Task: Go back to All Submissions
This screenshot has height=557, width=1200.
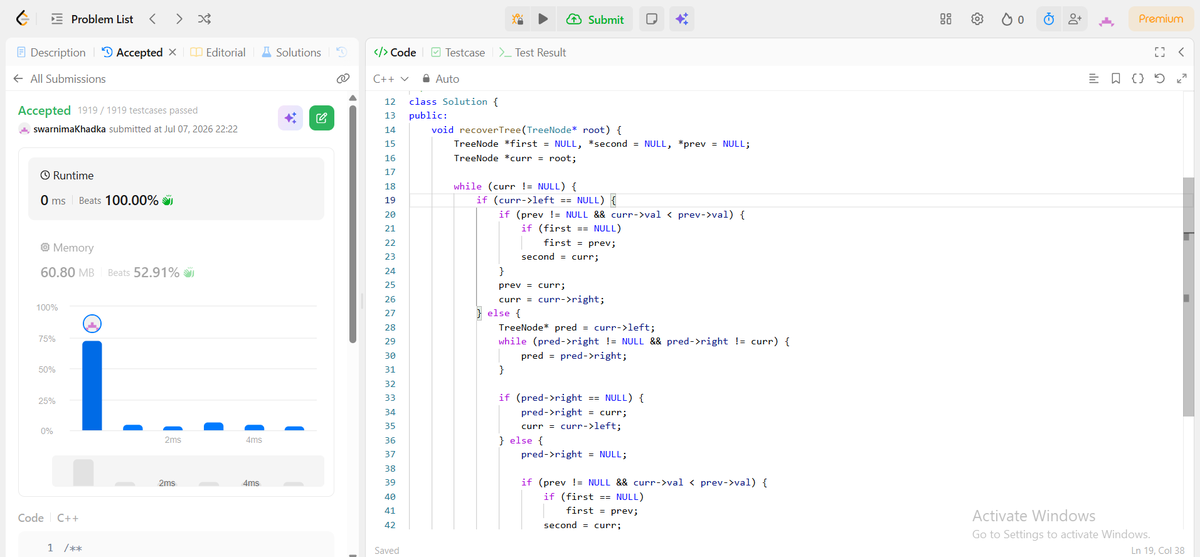Action: [59, 79]
